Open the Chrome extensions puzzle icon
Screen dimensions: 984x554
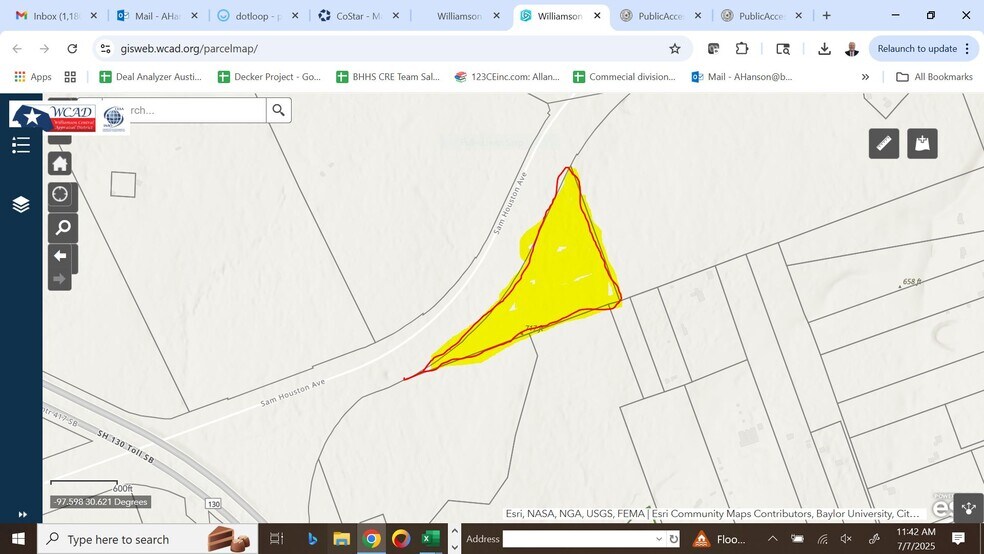[x=742, y=48]
